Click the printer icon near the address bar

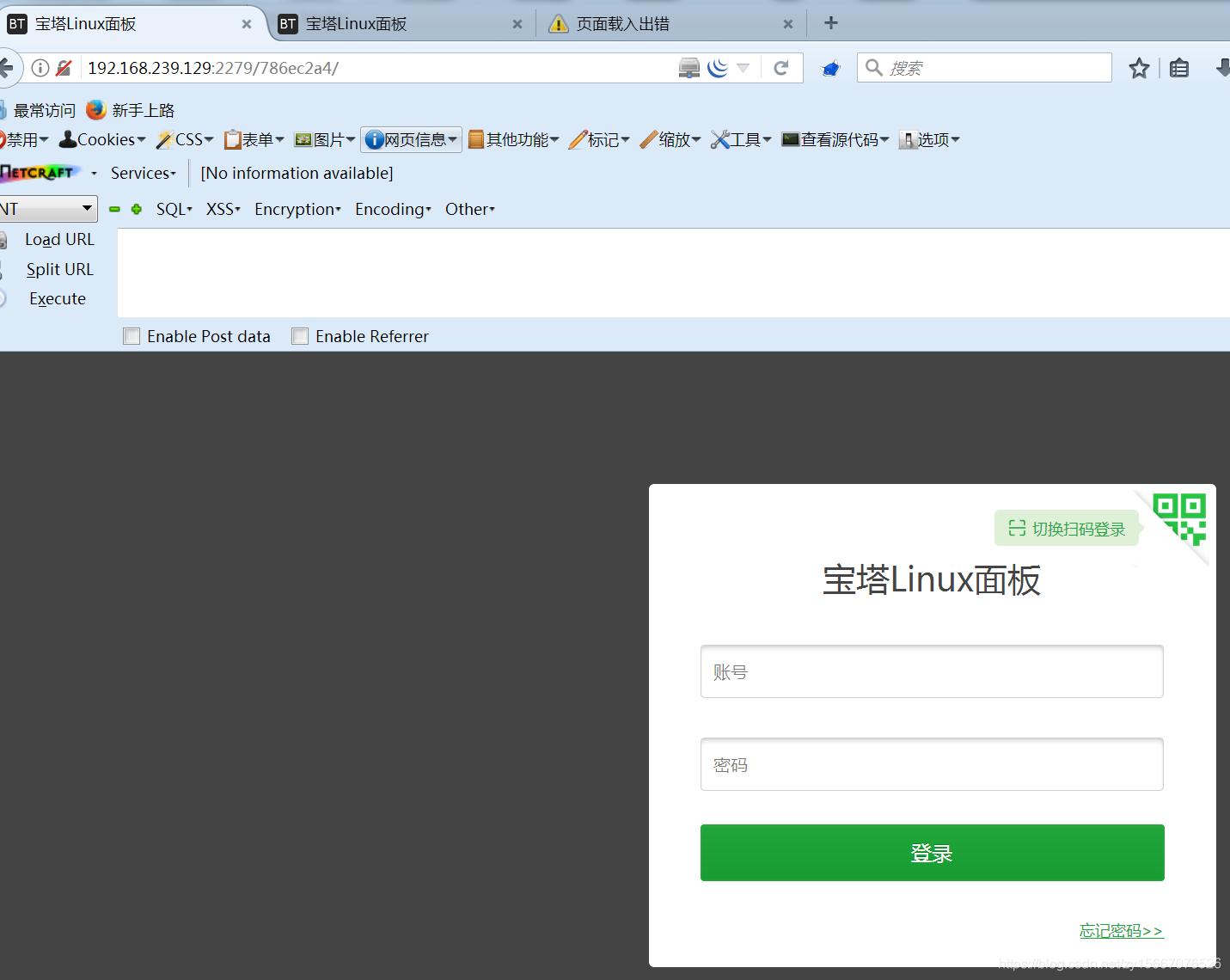coord(688,67)
